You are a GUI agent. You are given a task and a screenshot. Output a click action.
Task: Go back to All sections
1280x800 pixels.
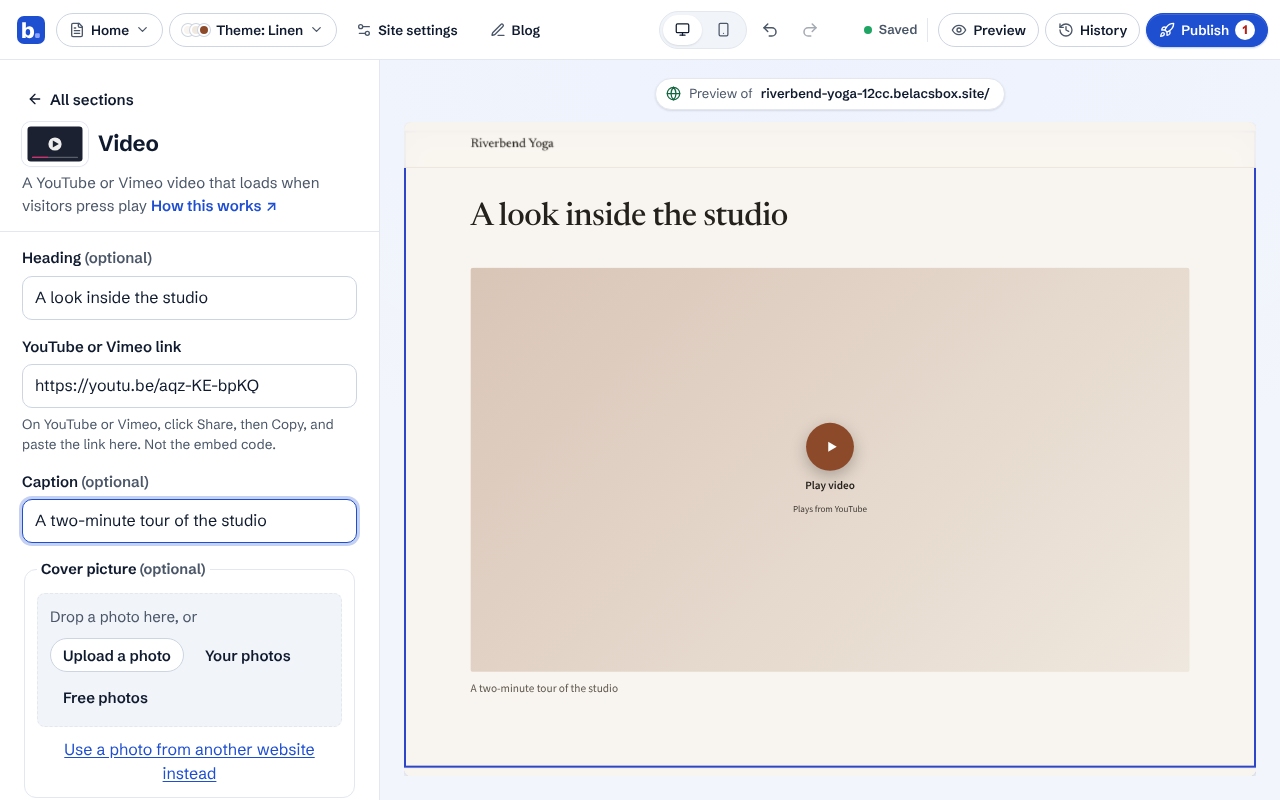point(80,100)
